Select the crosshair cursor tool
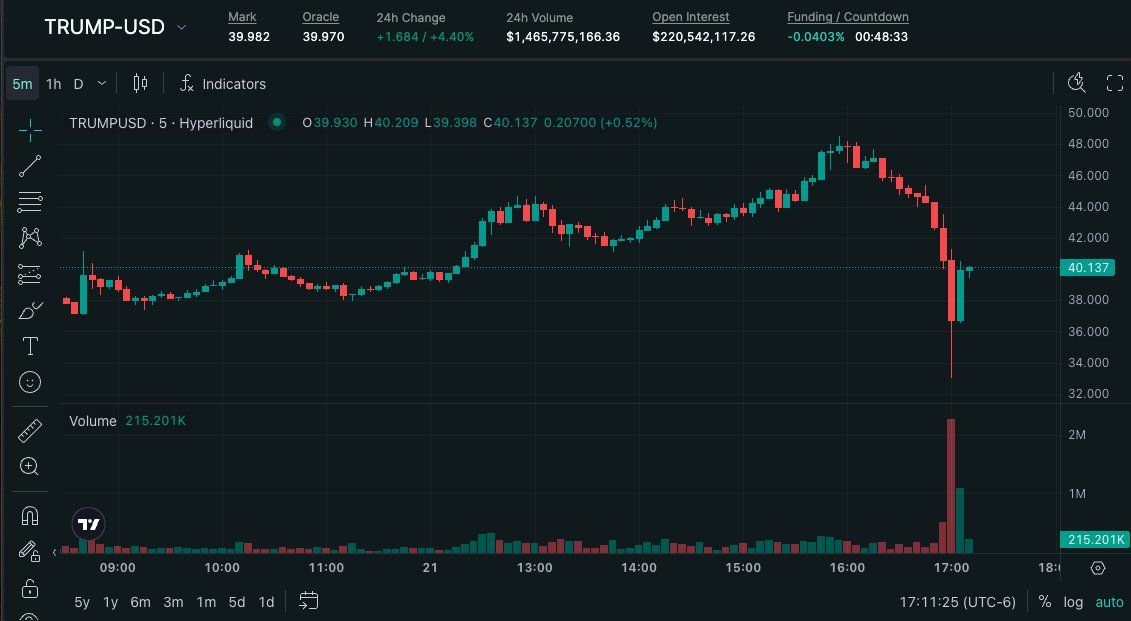 30,131
